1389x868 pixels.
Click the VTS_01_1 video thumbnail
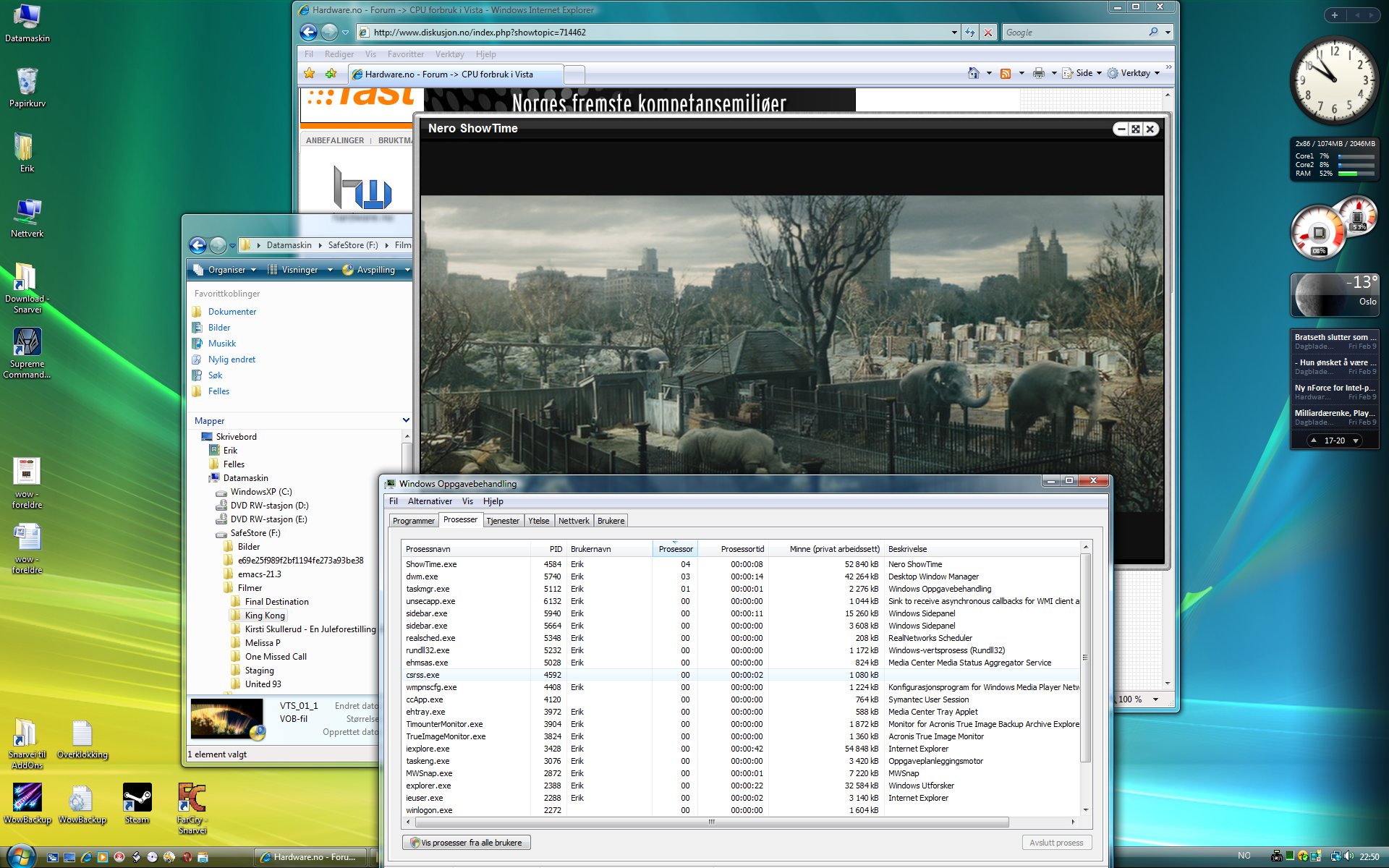tap(226, 718)
